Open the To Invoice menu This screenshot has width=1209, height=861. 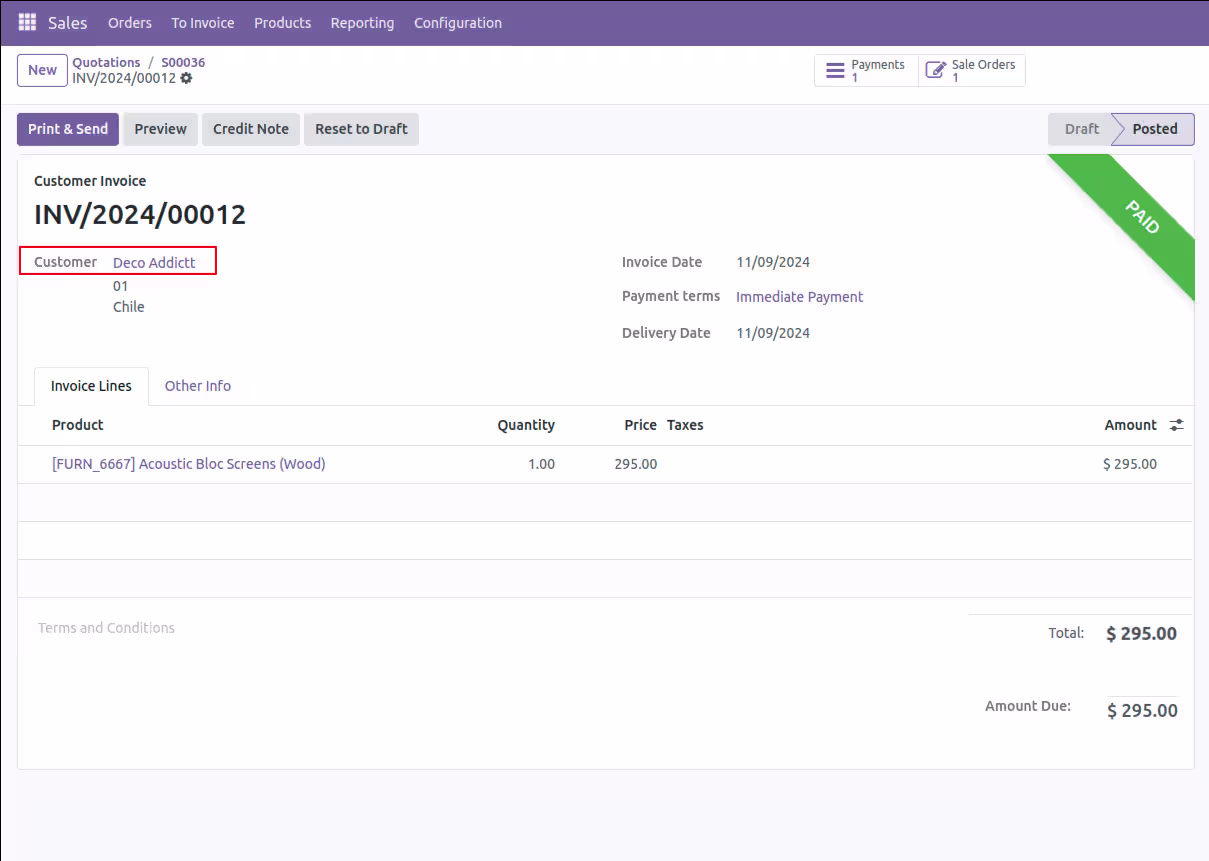203,22
